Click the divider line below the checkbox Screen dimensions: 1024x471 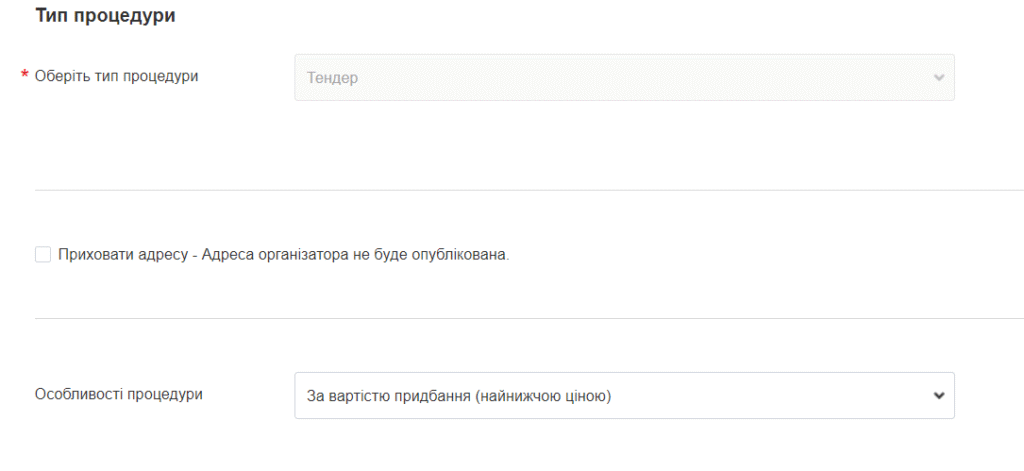500,319
